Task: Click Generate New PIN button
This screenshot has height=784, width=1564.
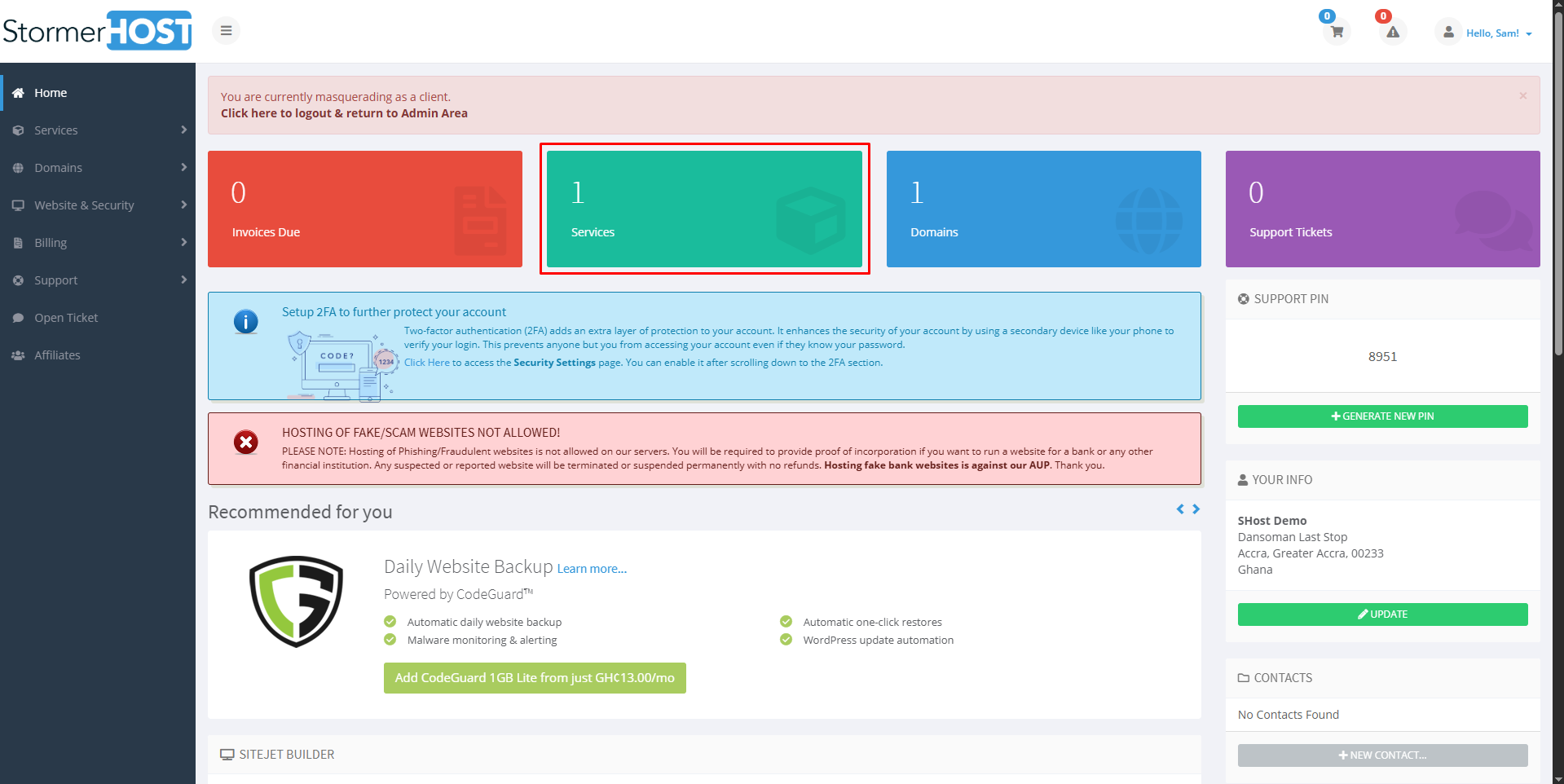Action: [x=1383, y=416]
